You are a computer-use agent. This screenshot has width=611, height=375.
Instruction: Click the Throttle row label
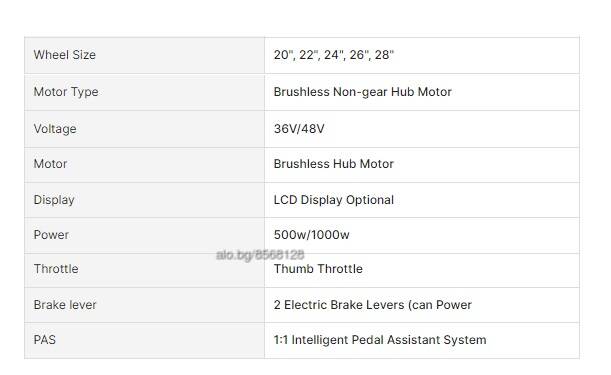click(x=56, y=269)
